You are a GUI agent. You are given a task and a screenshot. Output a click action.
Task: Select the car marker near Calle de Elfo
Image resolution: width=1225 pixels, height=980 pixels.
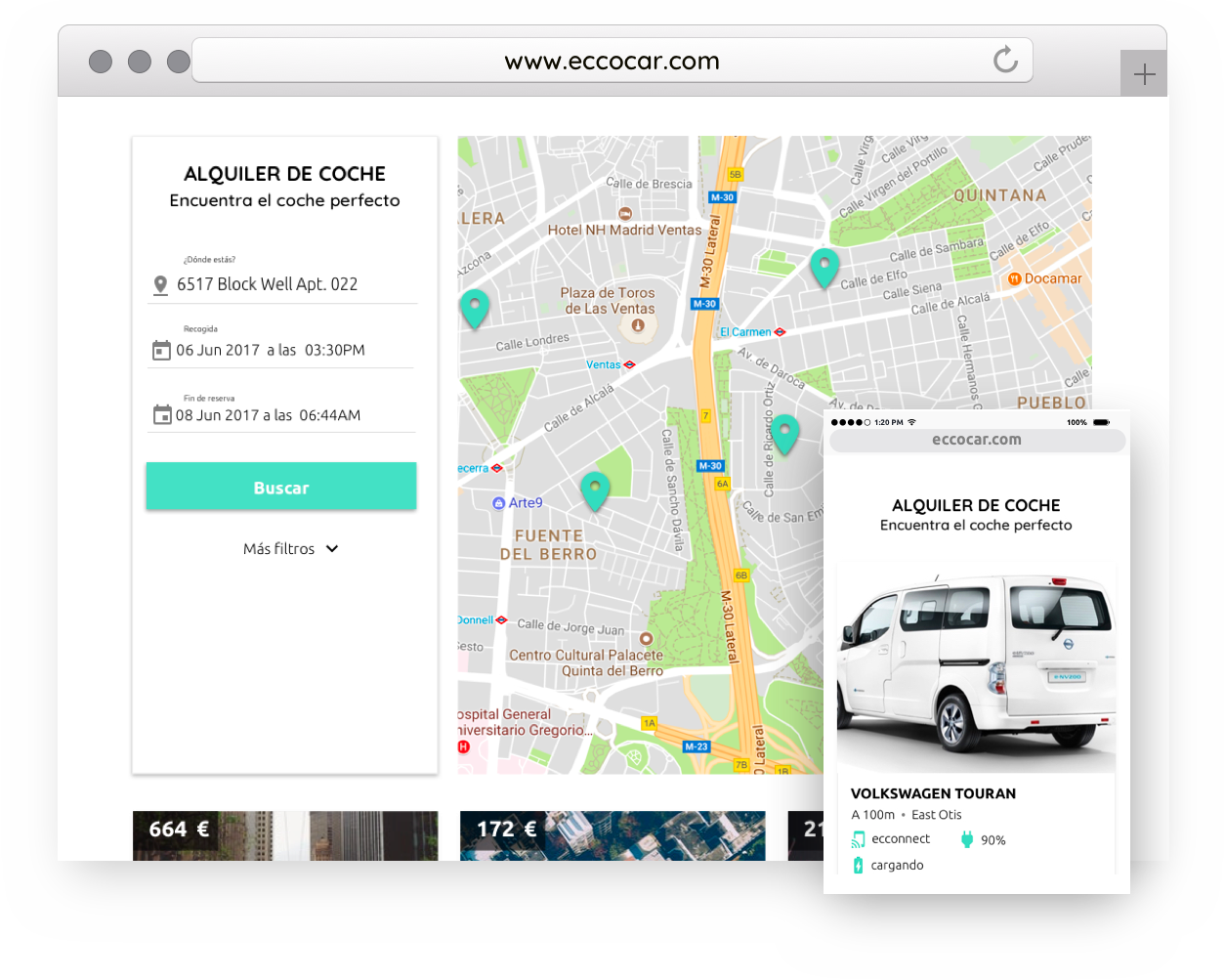tap(824, 267)
